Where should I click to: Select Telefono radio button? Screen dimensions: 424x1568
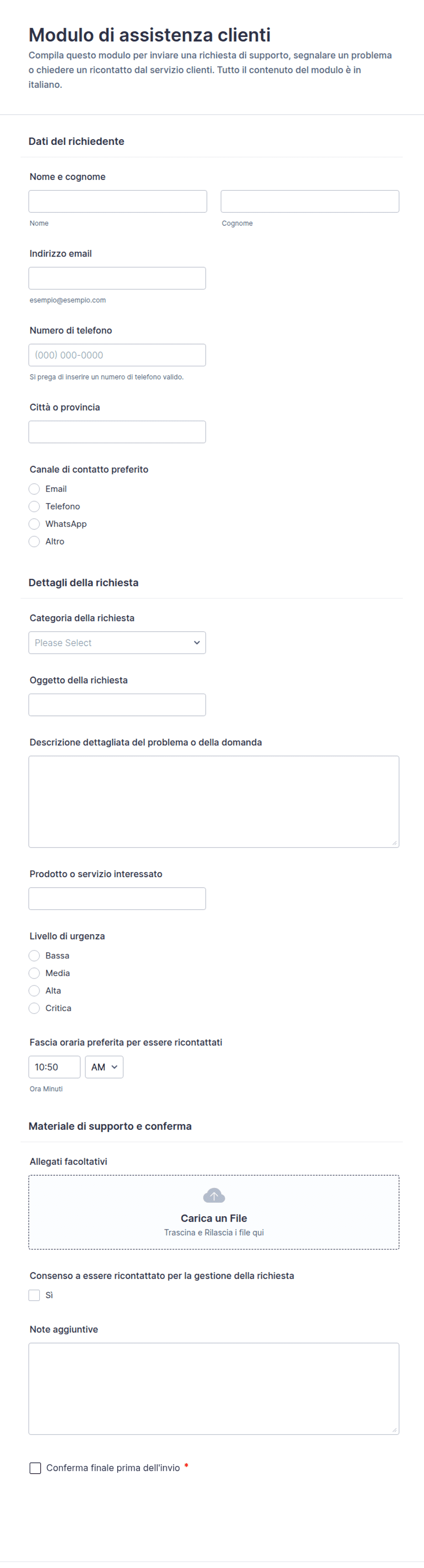pos(34,506)
